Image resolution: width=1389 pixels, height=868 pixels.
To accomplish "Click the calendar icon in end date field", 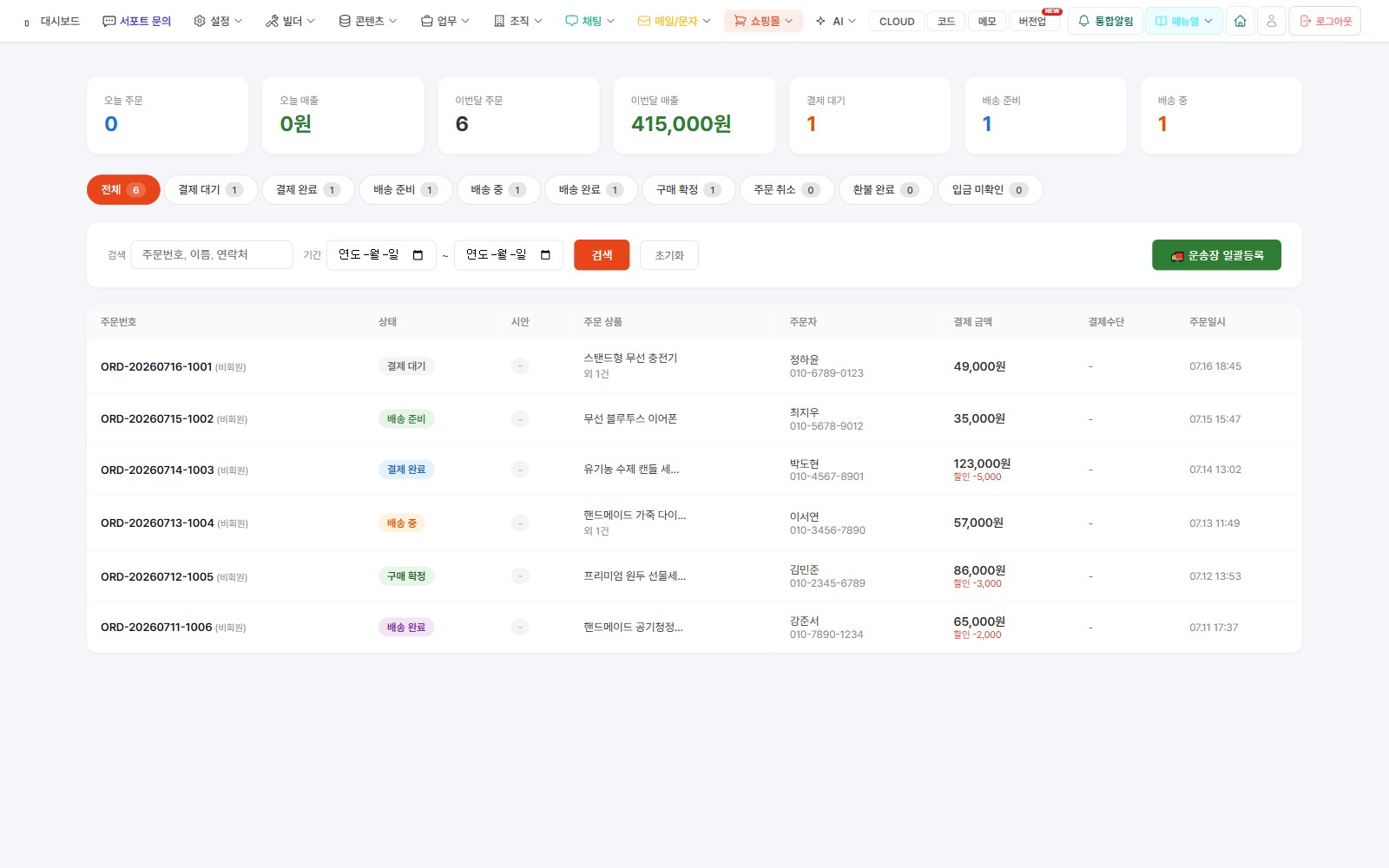I will pyautogui.click(x=545, y=255).
